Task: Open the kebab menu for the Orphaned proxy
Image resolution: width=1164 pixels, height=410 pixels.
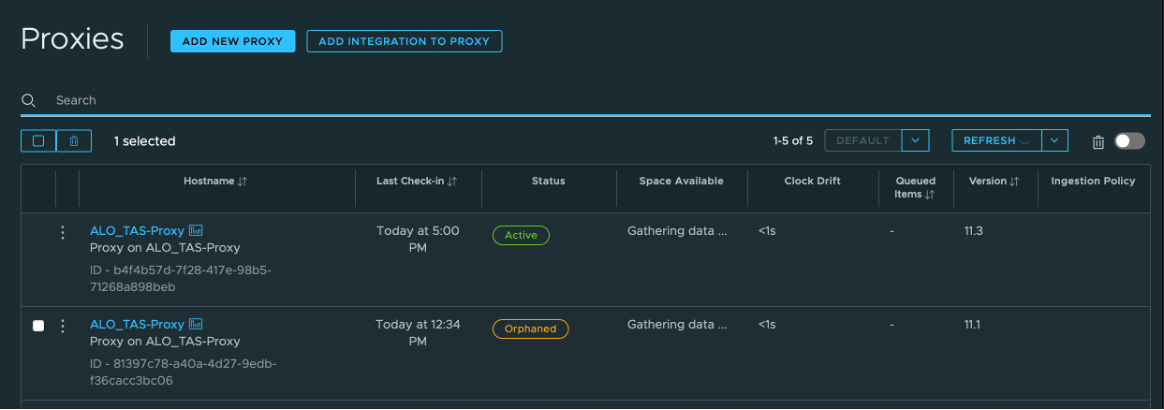Action: (x=63, y=326)
